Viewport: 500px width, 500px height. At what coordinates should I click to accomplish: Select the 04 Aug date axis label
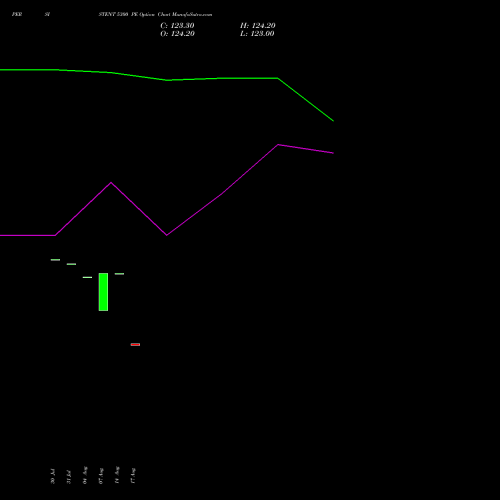pos(85,475)
